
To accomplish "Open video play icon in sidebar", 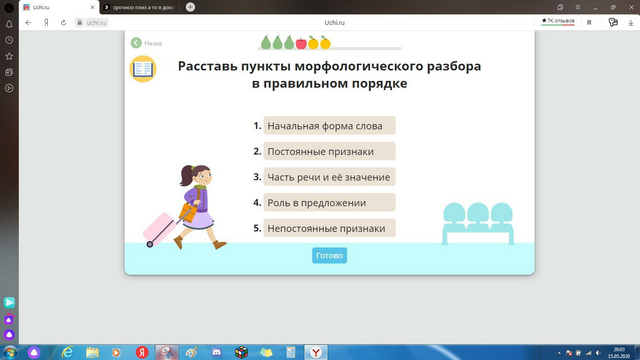I will pos(9,88).
